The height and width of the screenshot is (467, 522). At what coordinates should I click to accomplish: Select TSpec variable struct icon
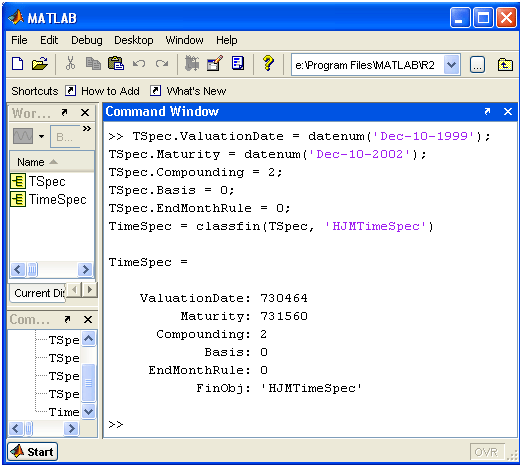(18, 181)
